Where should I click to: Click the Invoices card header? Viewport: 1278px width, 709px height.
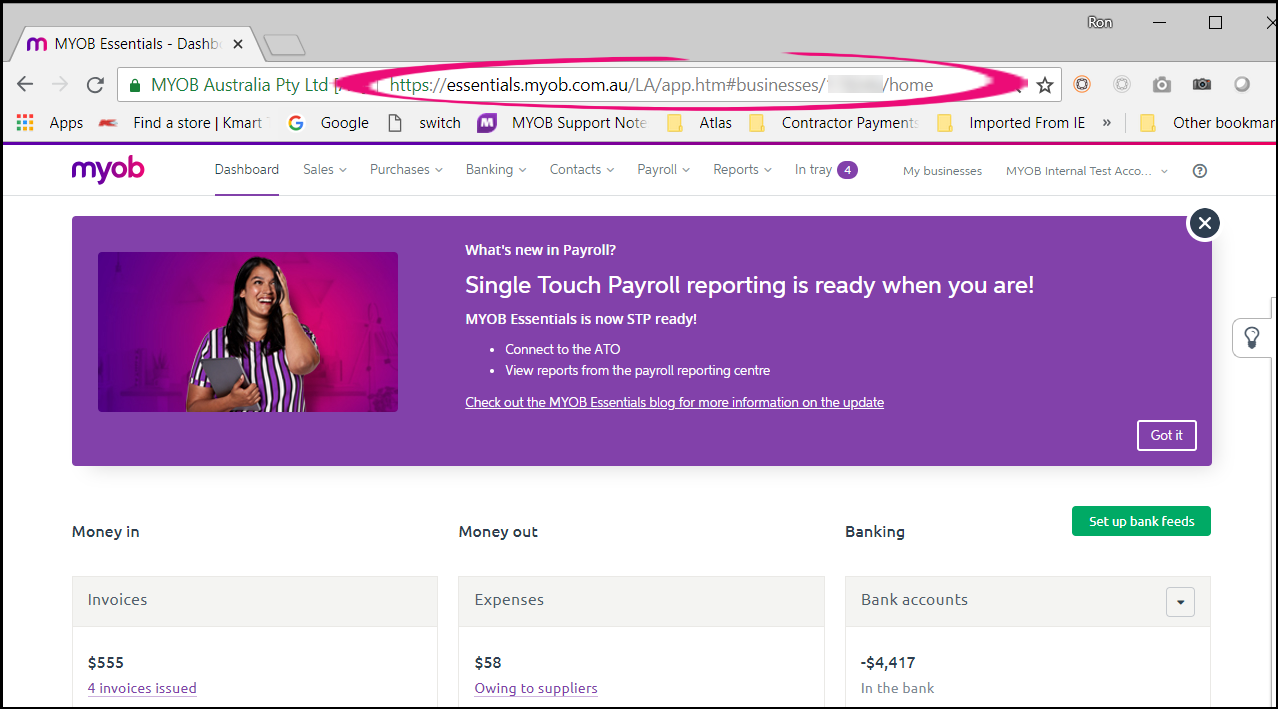click(255, 601)
